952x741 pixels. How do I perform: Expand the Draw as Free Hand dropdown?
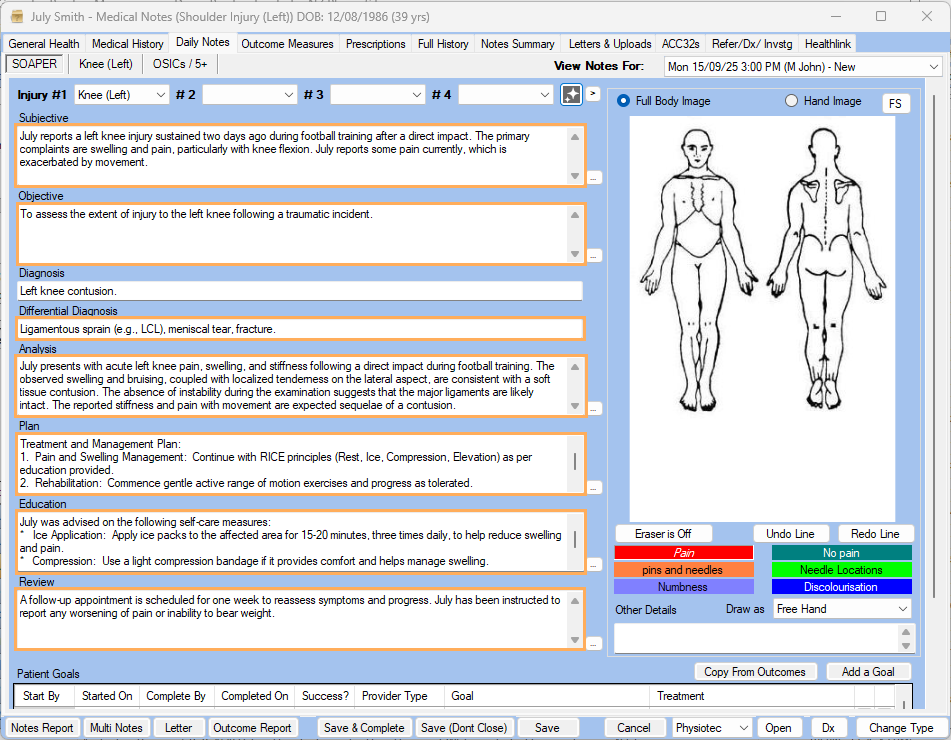[842, 609]
